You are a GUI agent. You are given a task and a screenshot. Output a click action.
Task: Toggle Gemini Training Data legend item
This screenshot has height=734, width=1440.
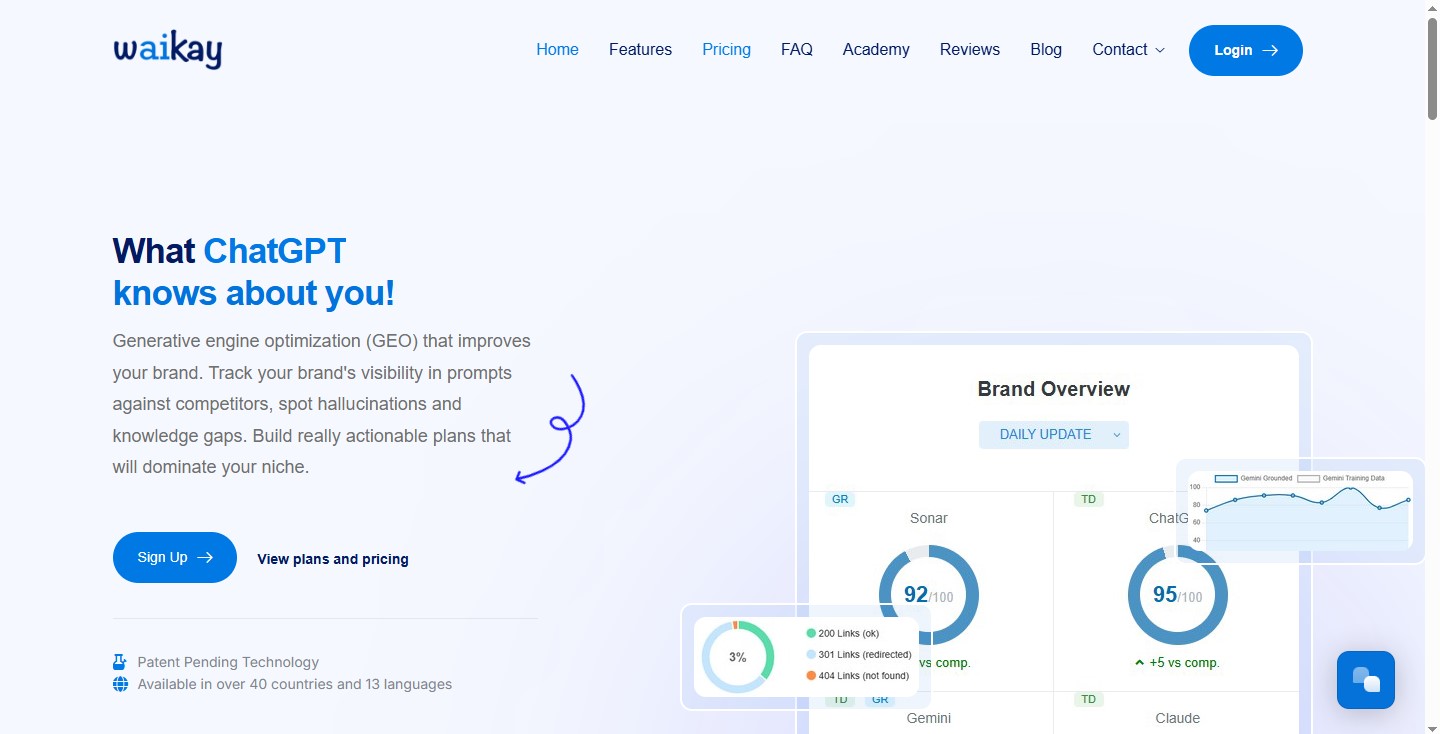[1340, 478]
